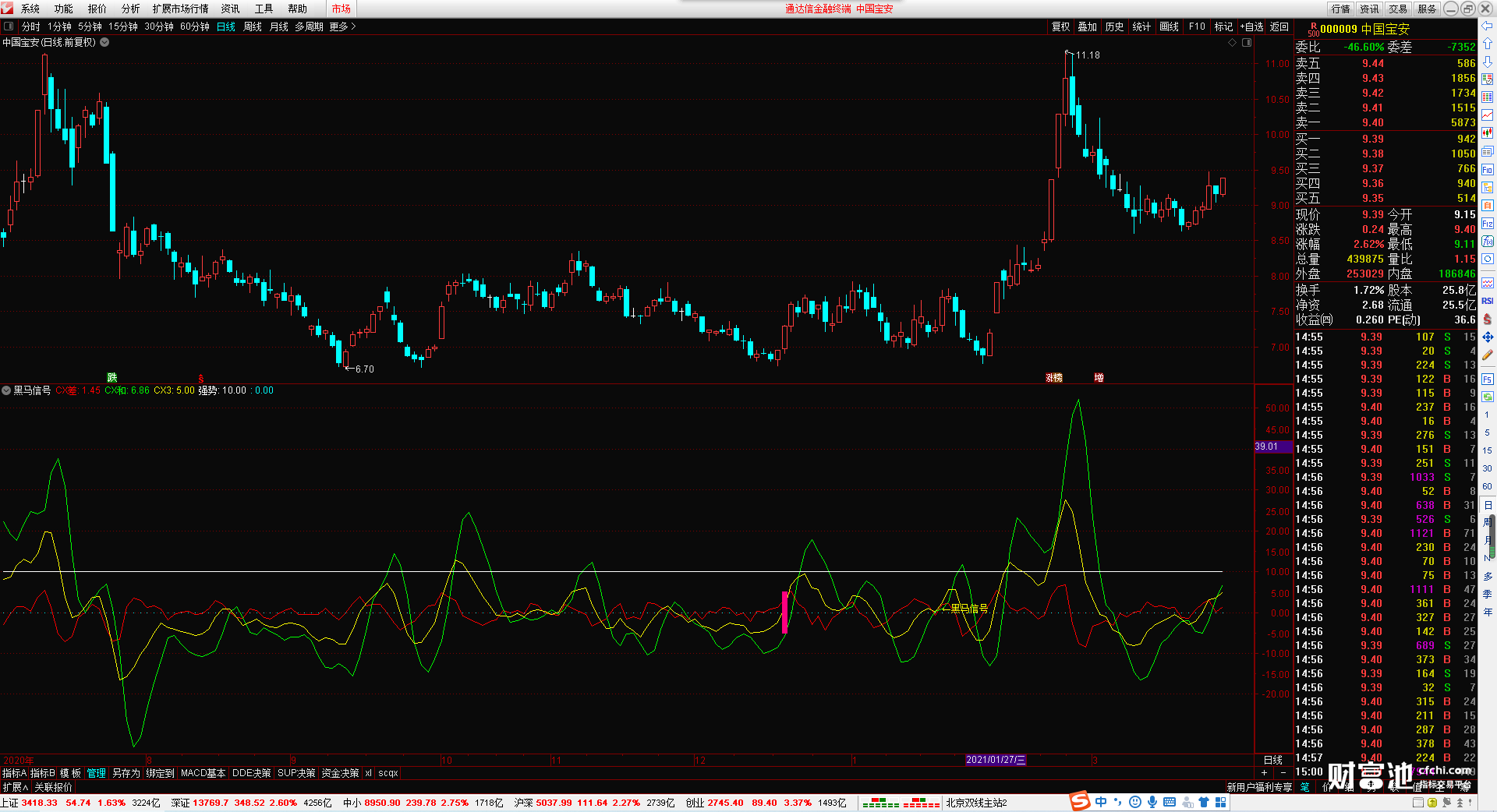Click the yellow coin icon in status bar
The width and height of the screenshot is (1497, 812).
tap(1432, 803)
